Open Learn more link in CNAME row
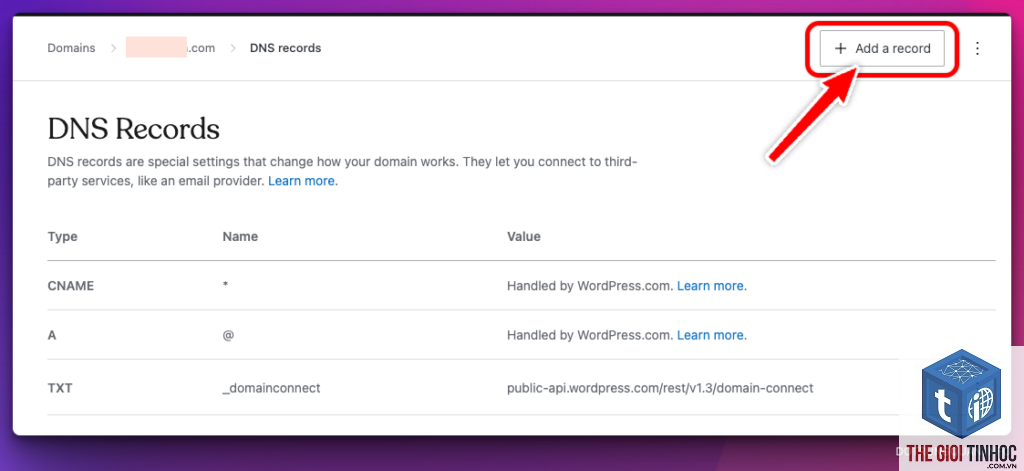Viewport: 1024px width, 471px height. point(710,285)
